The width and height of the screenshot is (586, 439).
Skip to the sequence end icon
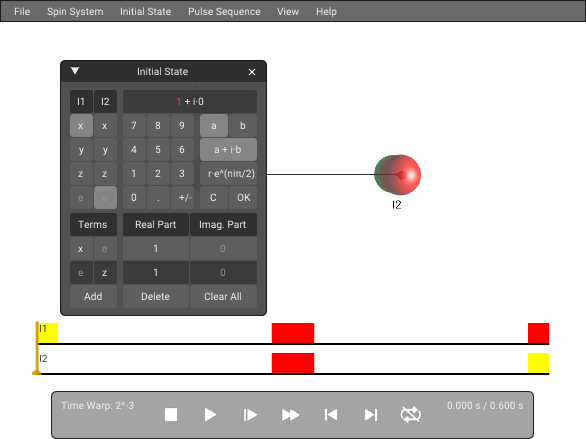pyautogui.click(x=371, y=415)
